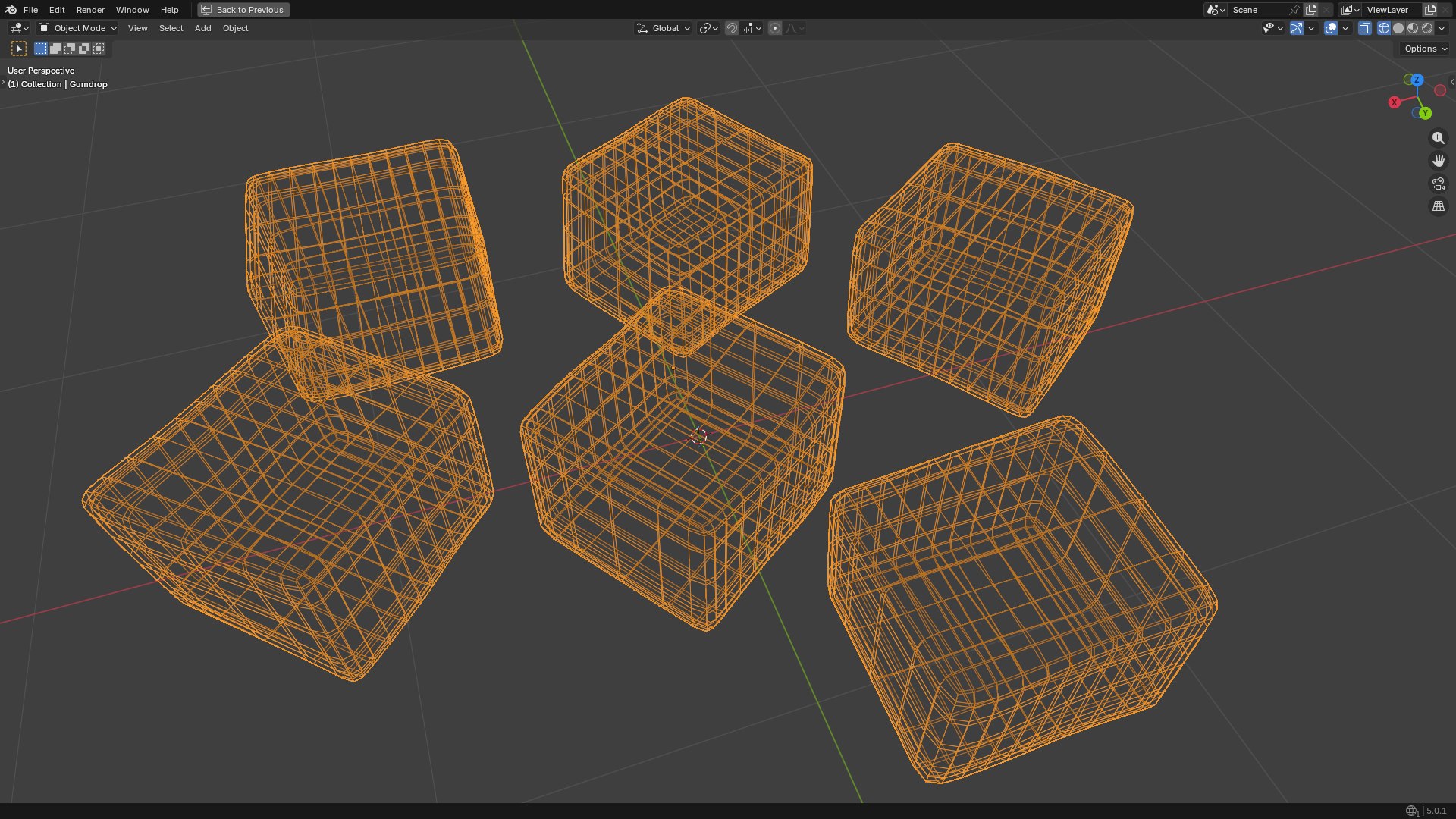Choose the Set new selection mode

(x=41, y=49)
